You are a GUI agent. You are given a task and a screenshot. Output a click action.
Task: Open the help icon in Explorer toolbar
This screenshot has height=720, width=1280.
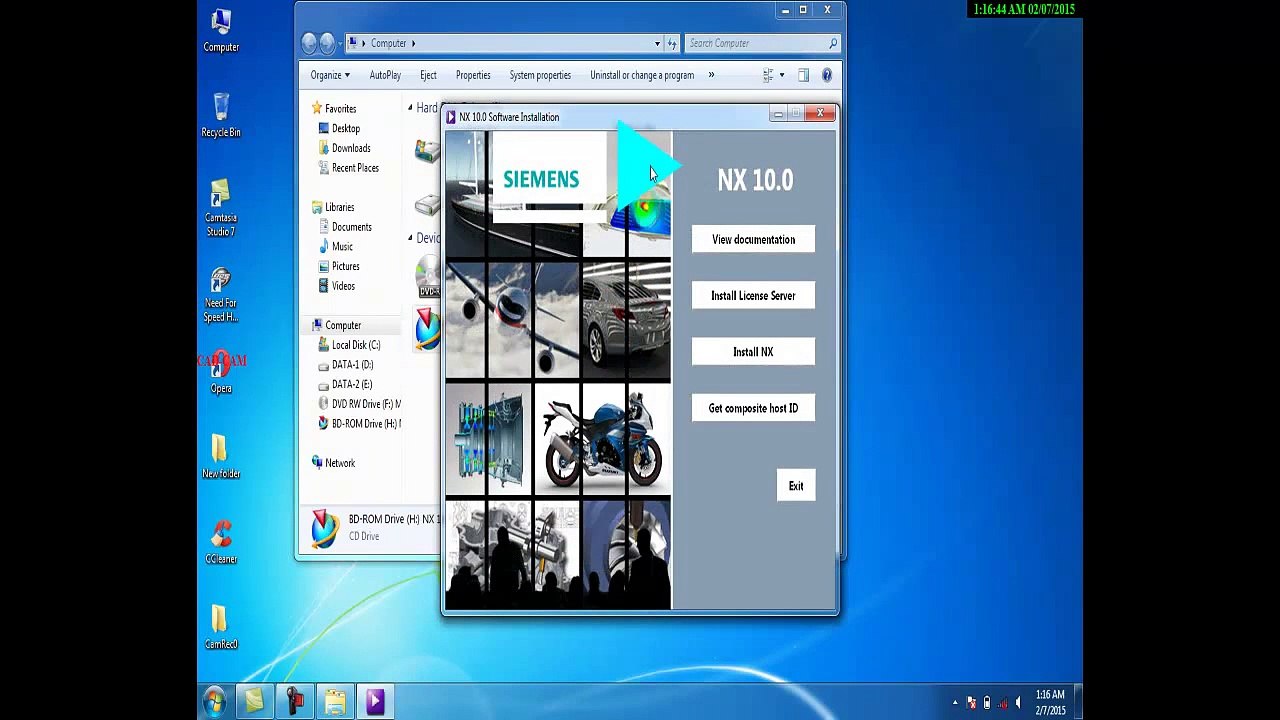(827, 75)
